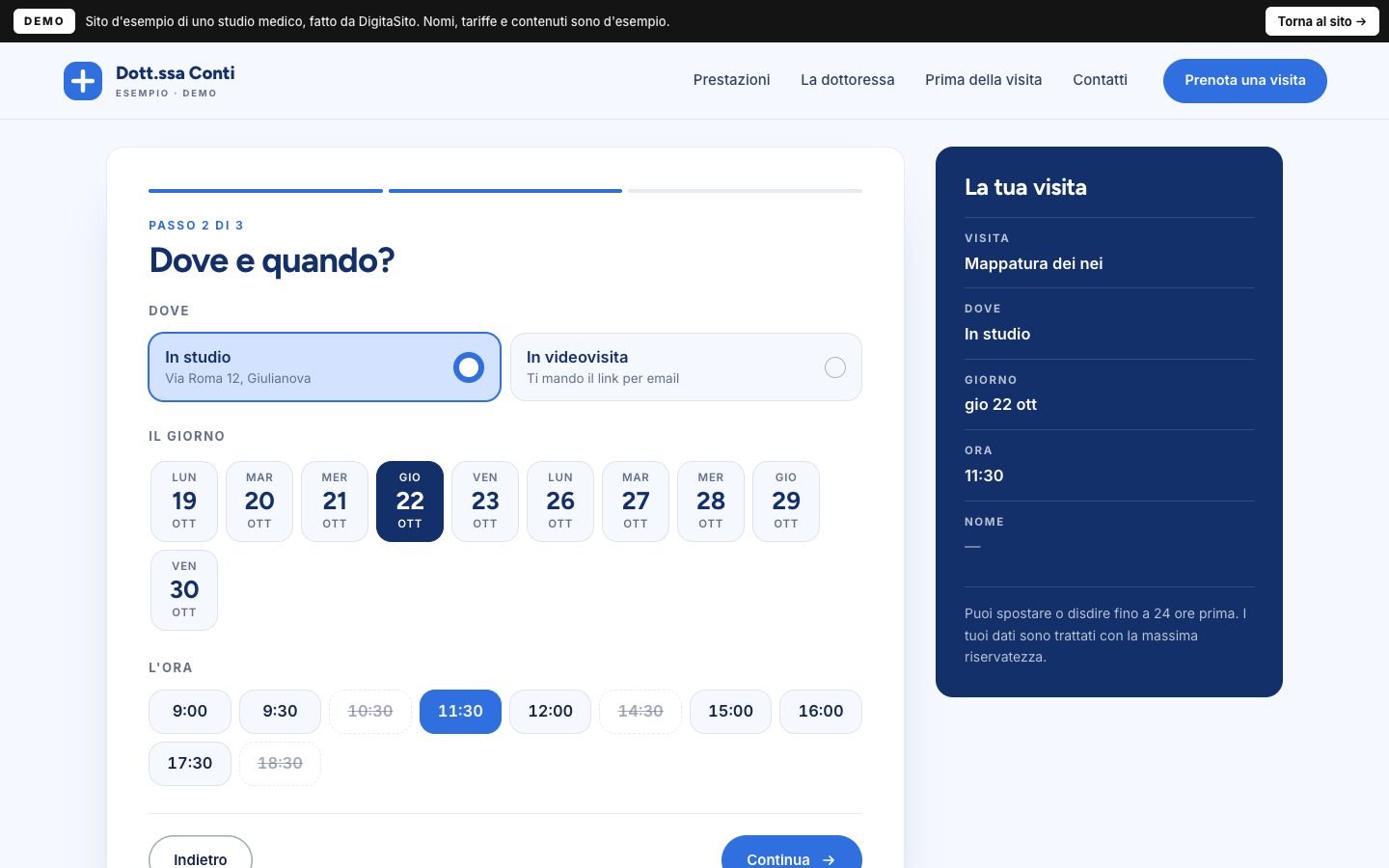
Task: Pick the 17:30 time slot
Action: coord(190,764)
